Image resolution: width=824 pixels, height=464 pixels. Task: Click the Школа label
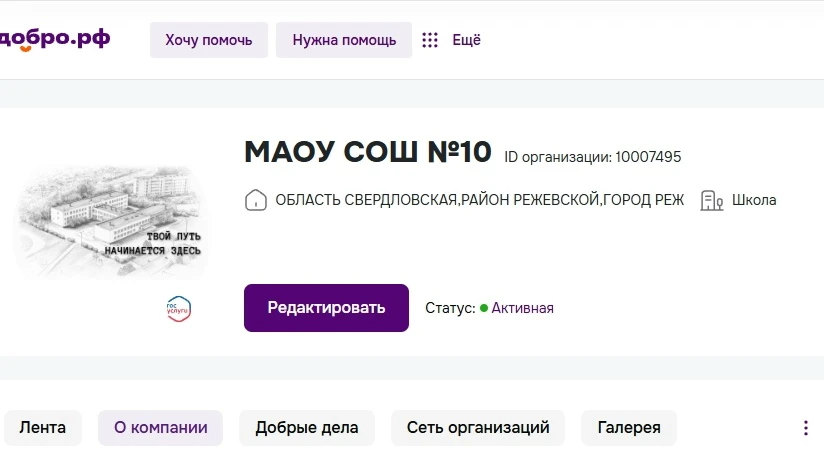[x=754, y=200]
